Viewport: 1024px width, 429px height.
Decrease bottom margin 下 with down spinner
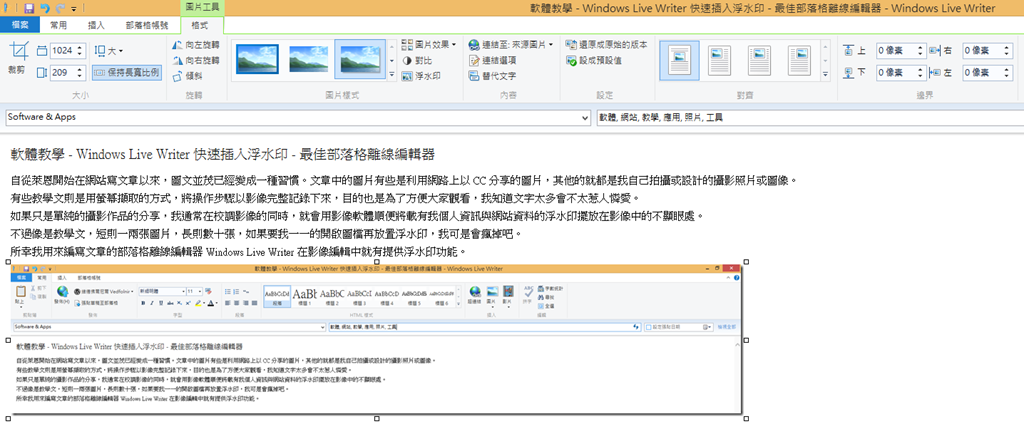coord(921,76)
